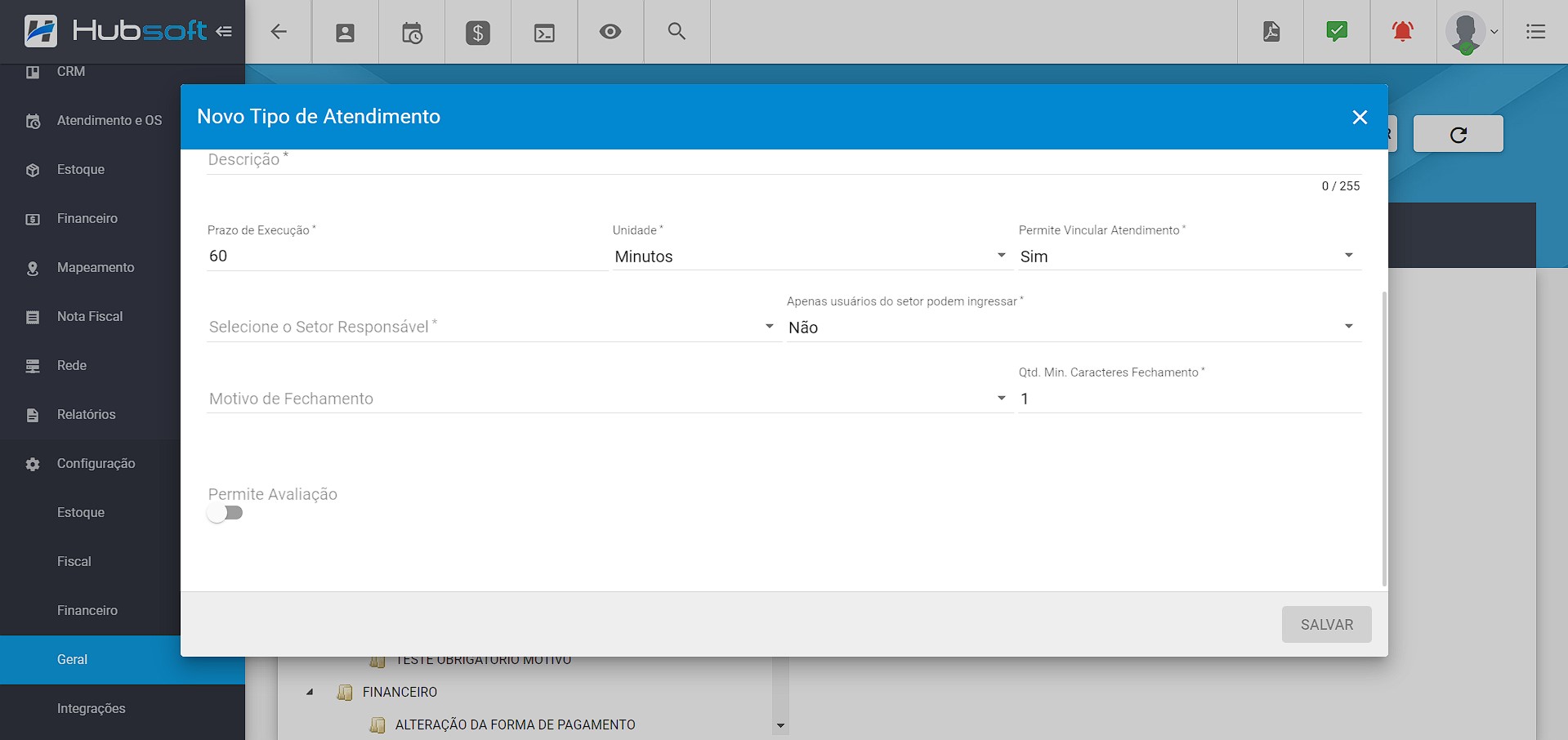Select ALTERAÇÃO DA FORMA DE PAGAMENTO item
Image resolution: width=1568 pixels, height=740 pixels.
[x=515, y=725]
